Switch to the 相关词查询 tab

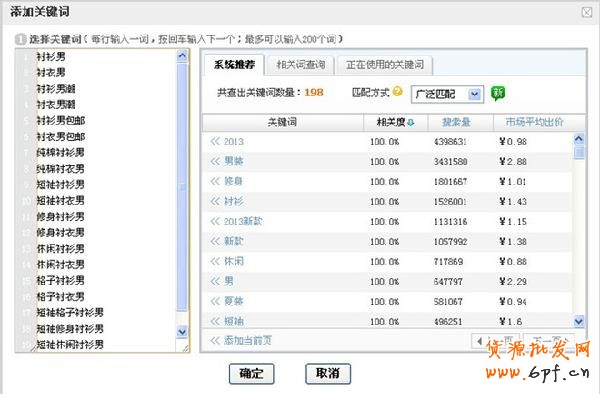click(301, 65)
